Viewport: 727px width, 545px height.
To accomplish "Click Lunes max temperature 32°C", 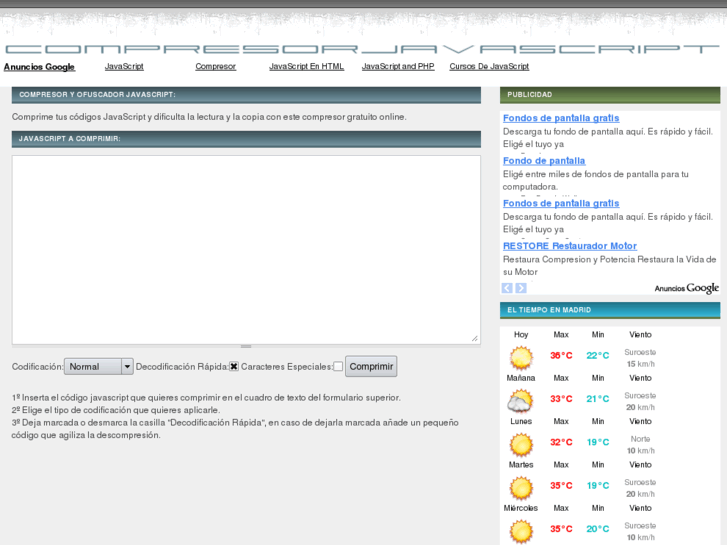I will point(561,442).
